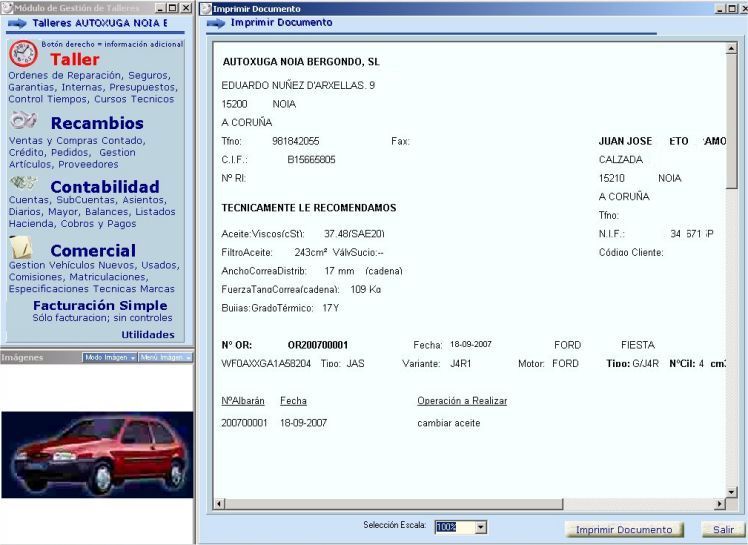Image resolution: width=748 pixels, height=545 pixels.
Task: Click the horizontal scrollbar thumb
Action: 394,504
